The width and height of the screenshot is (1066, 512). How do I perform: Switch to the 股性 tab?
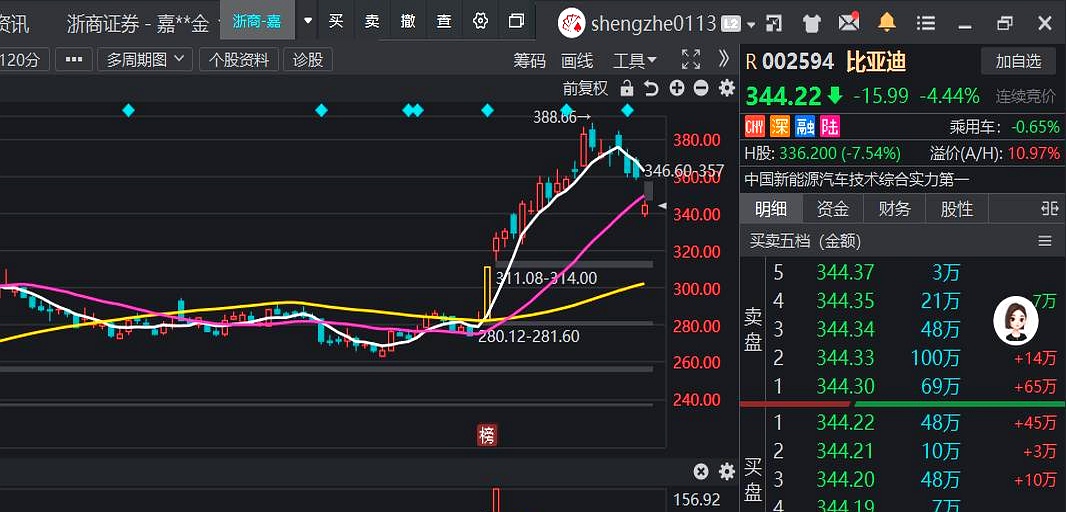(x=957, y=209)
